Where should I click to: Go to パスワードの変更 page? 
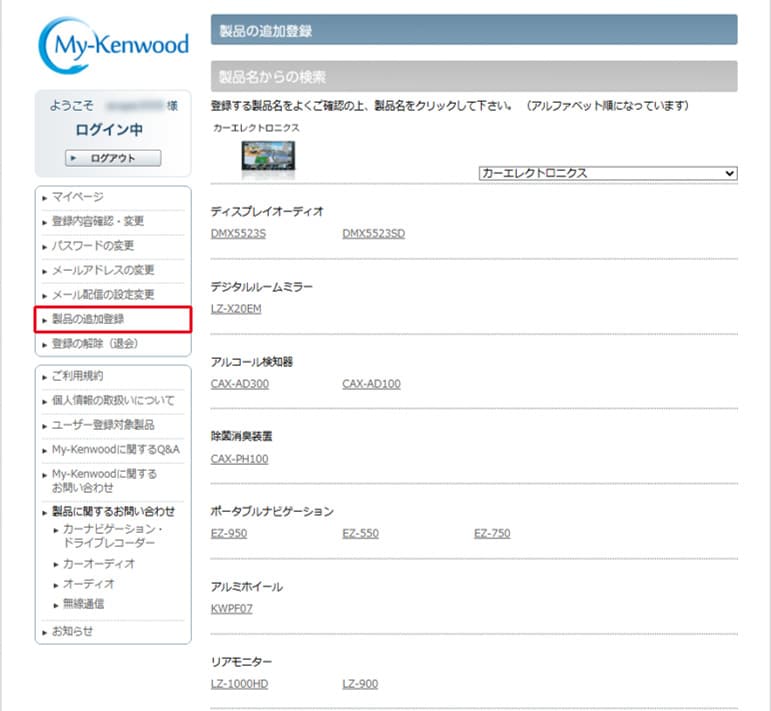(x=93, y=246)
